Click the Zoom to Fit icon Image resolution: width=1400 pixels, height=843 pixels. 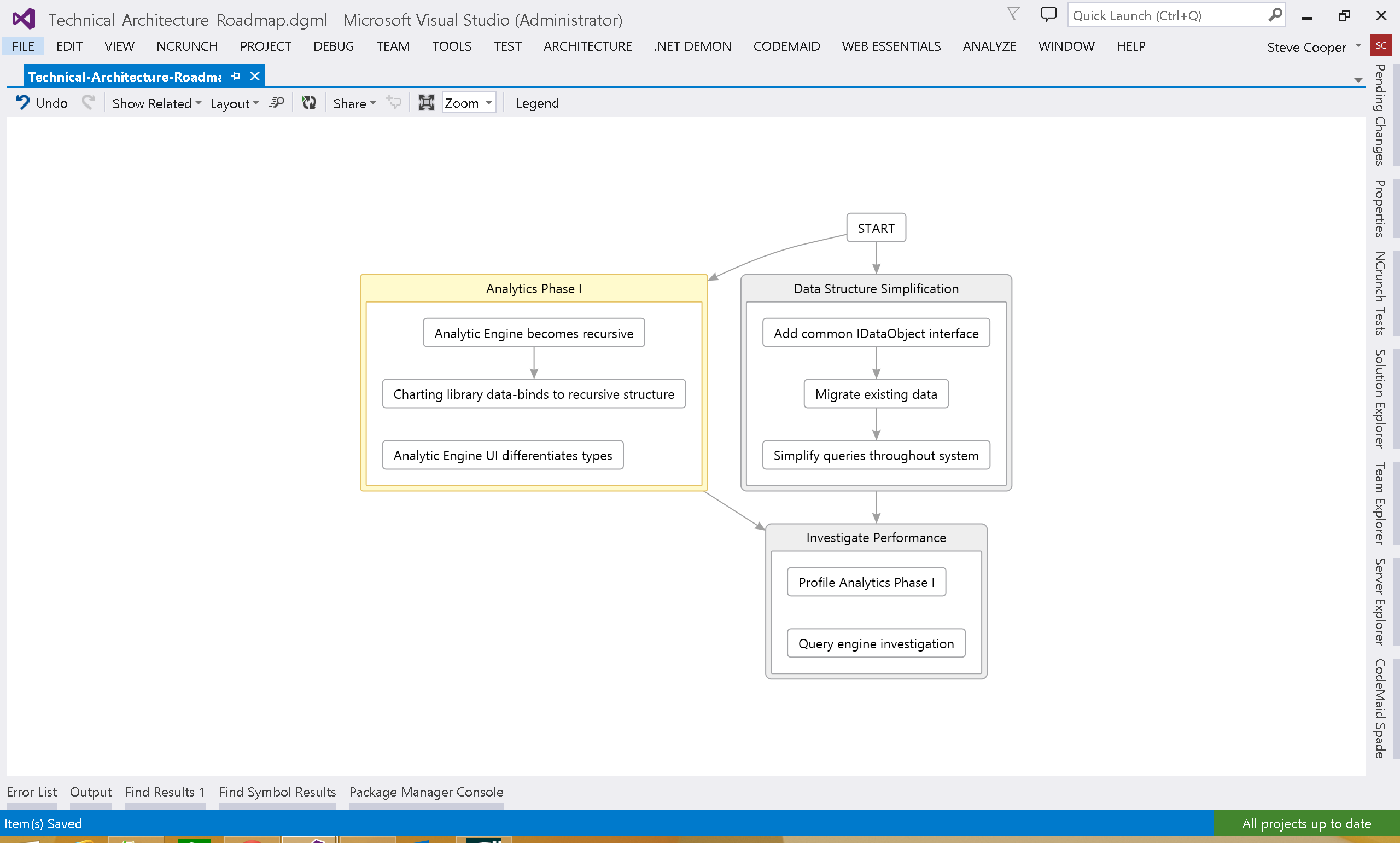[426, 102]
